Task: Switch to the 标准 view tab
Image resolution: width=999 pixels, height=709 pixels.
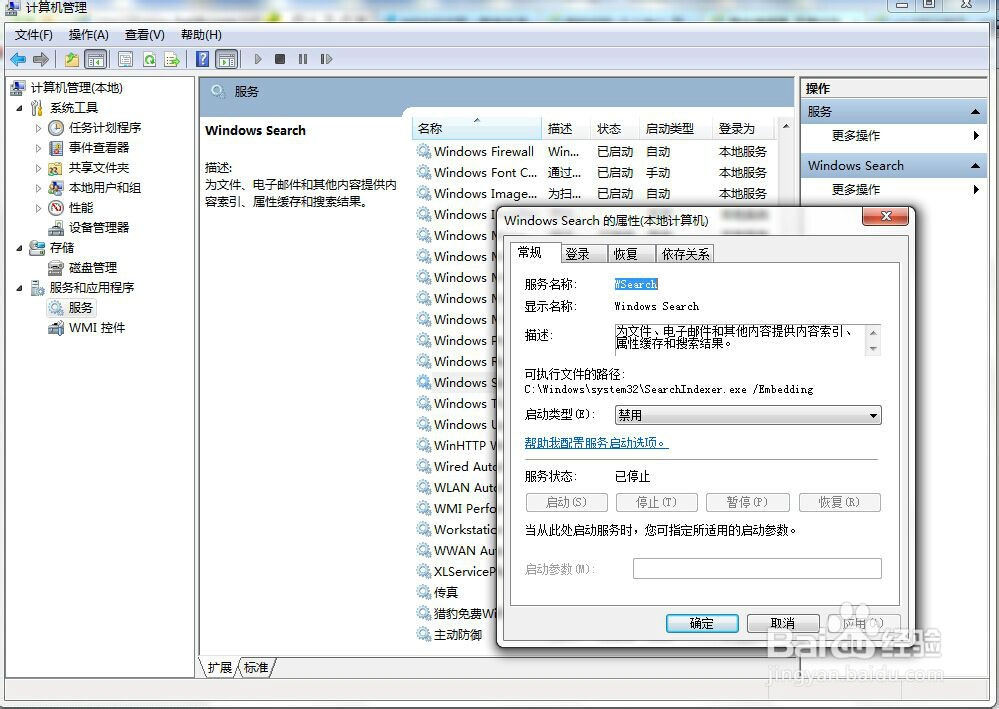Action: tap(256, 668)
